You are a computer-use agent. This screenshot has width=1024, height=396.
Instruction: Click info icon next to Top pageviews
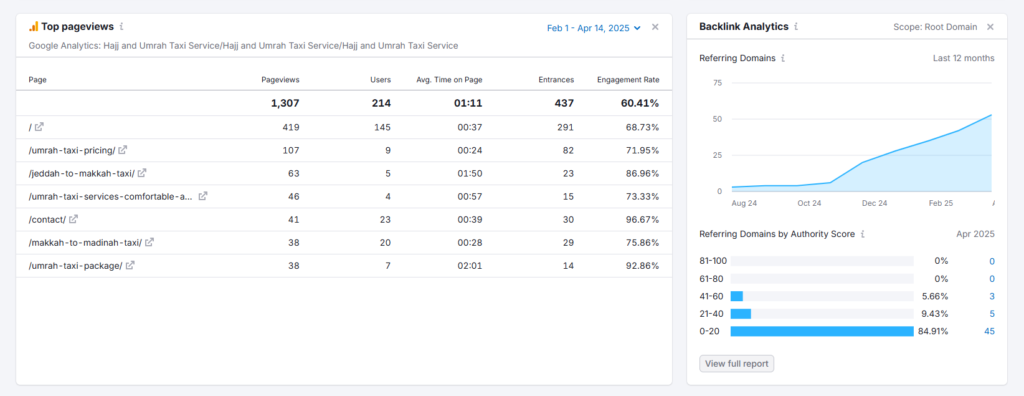click(121, 27)
